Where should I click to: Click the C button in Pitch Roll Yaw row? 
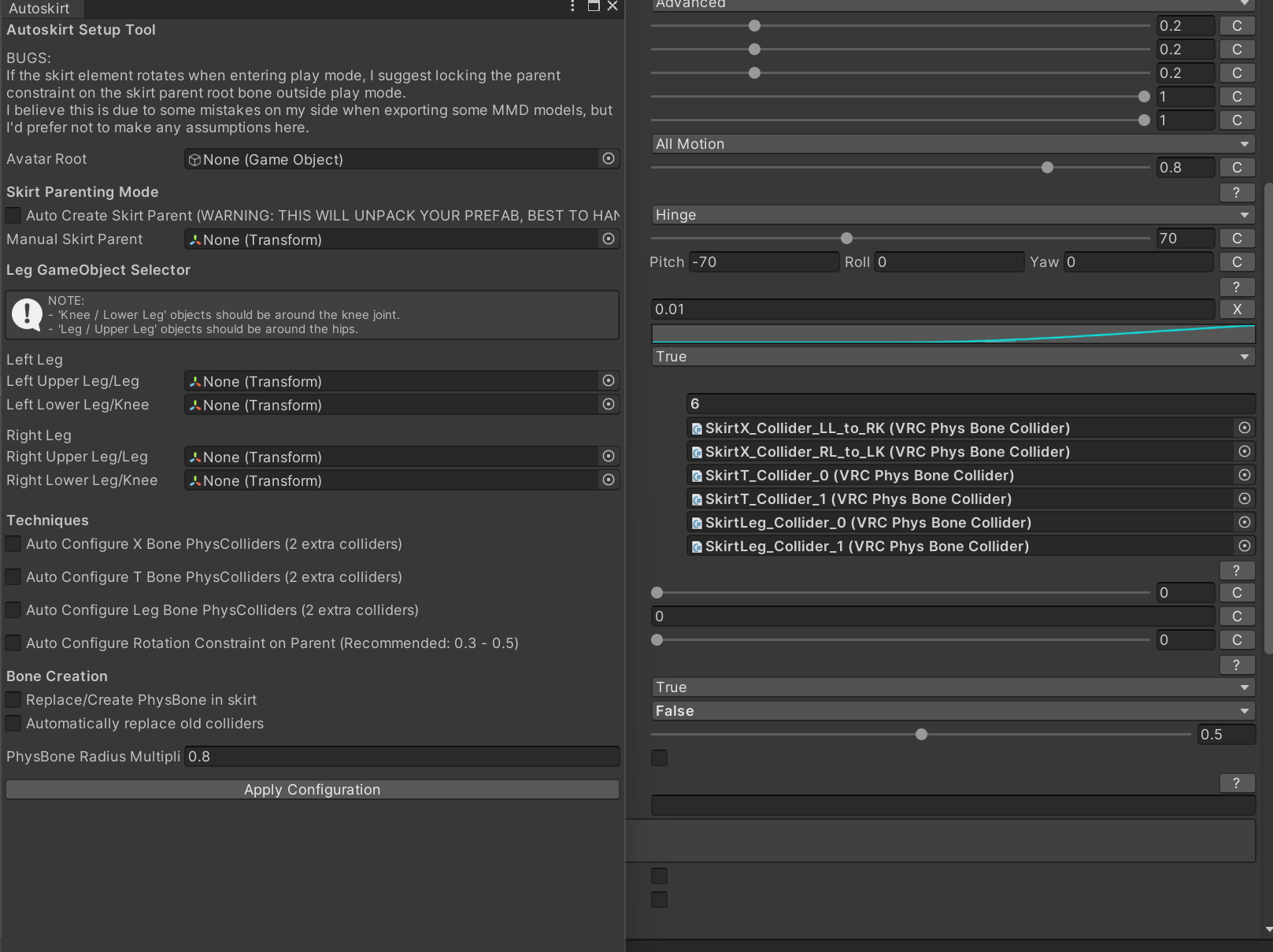tap(1237, 262)
